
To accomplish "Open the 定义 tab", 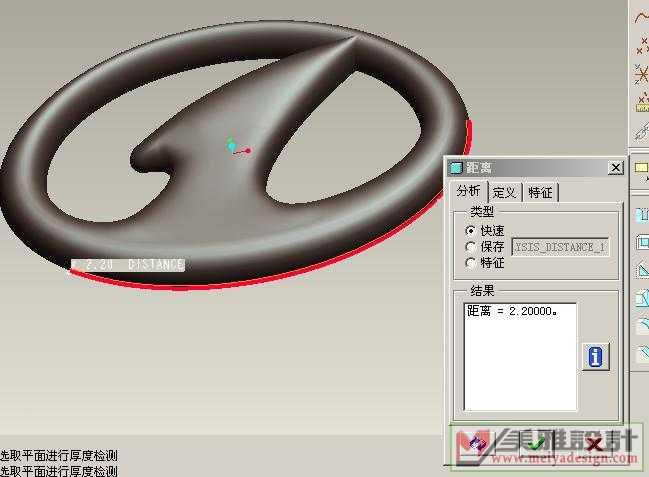I will coord(505,193).
